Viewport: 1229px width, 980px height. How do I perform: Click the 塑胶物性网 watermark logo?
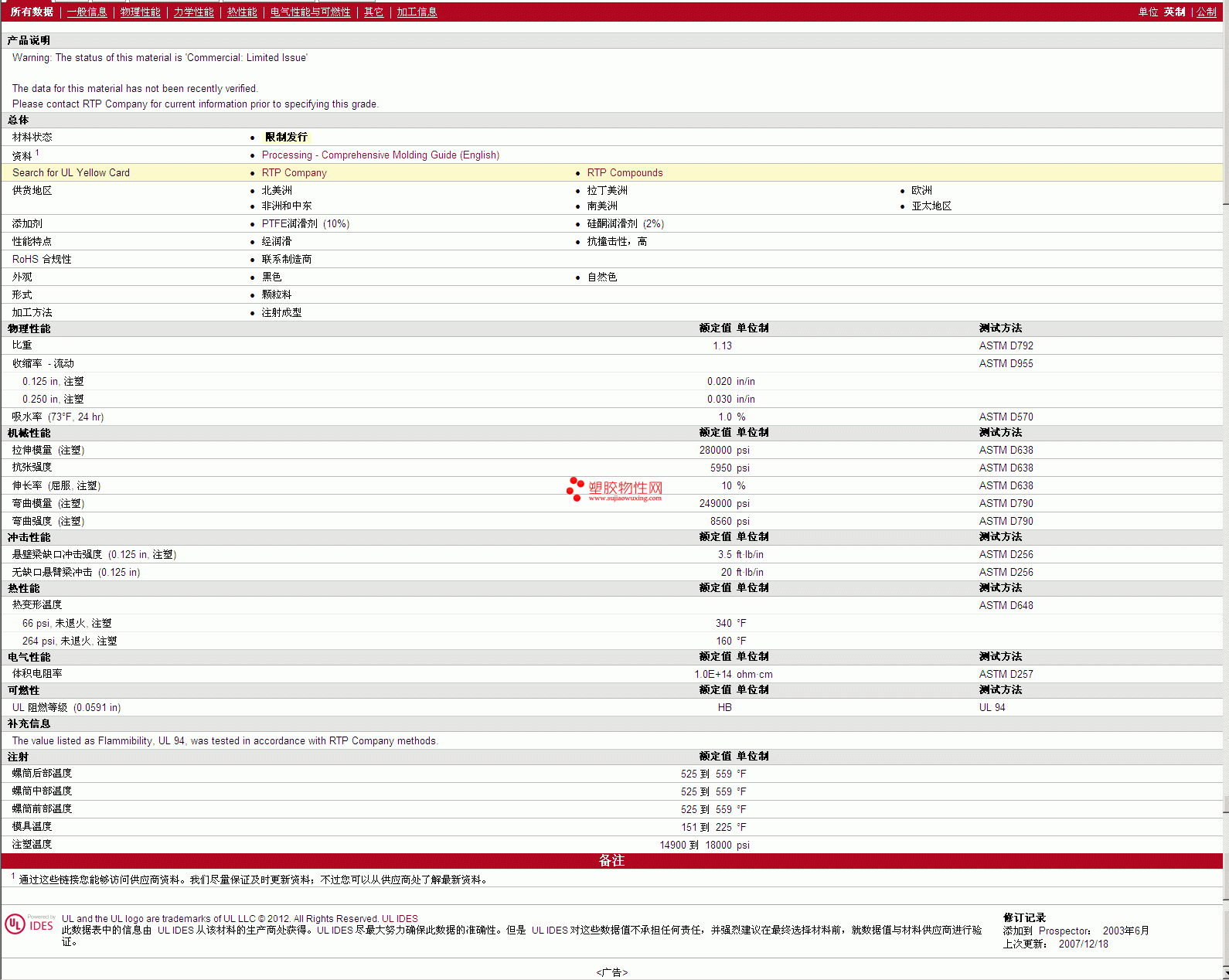coord(615,489)
